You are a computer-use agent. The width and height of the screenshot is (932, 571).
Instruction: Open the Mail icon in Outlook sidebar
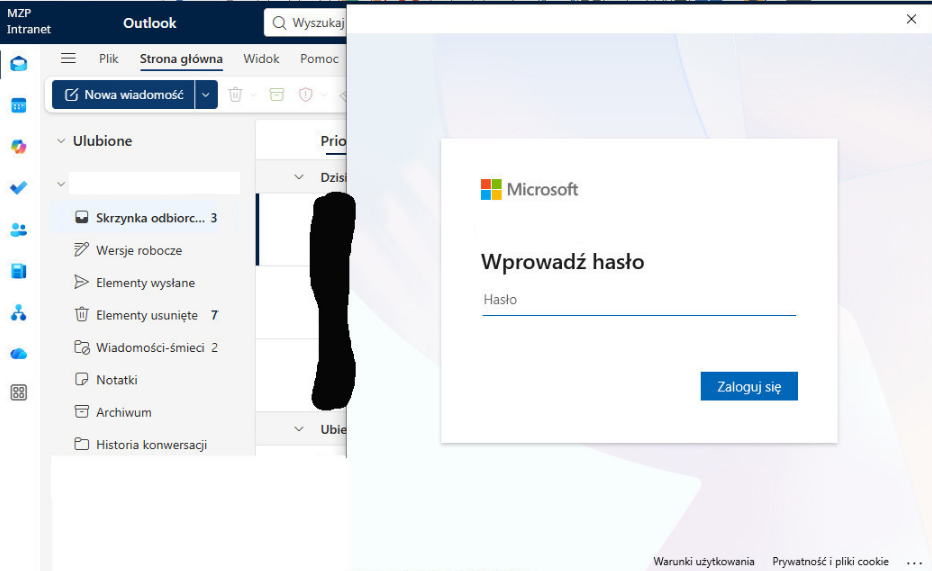(x=18, y=64)
